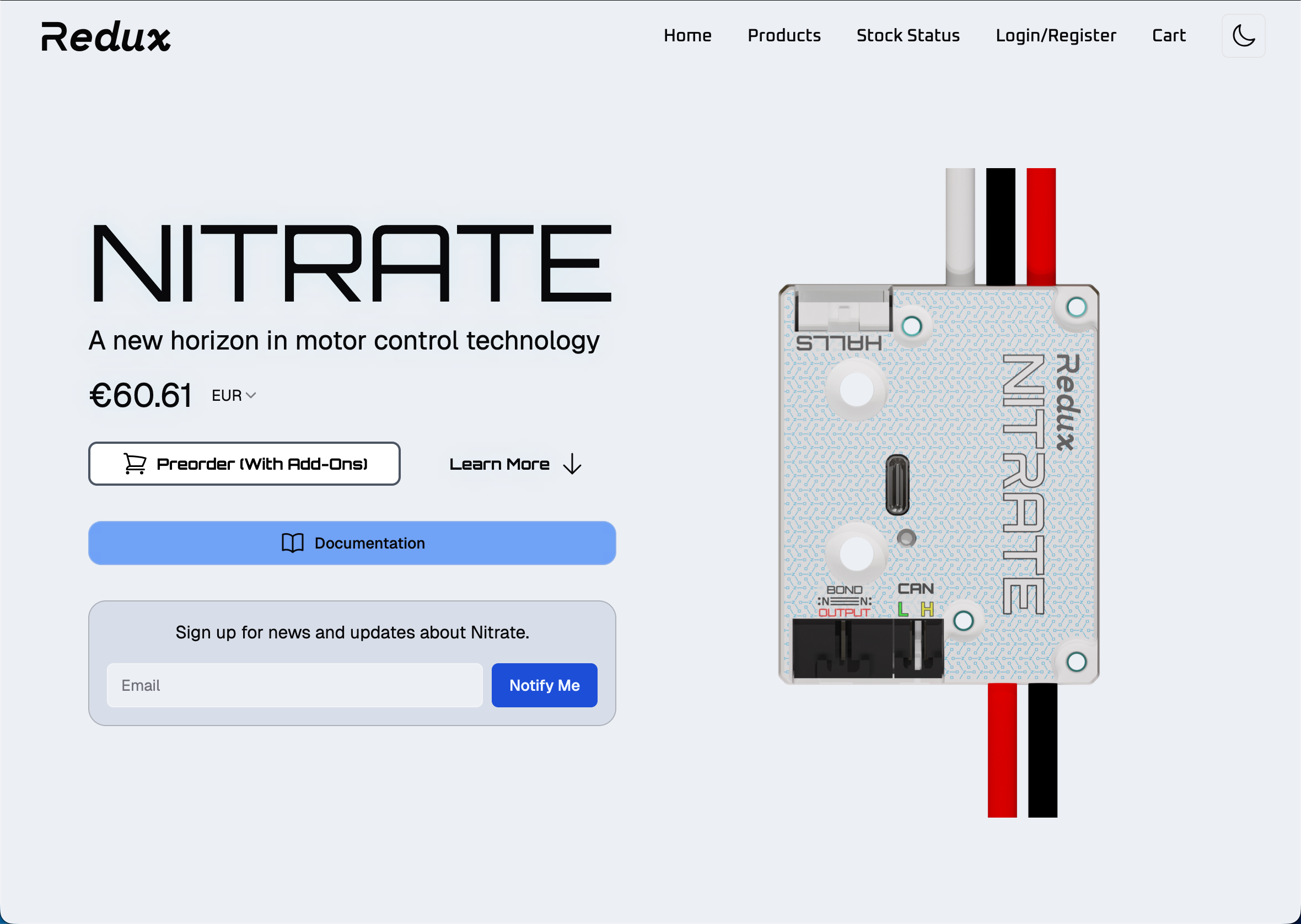Screen dimensions: 1301x924
Task: Open the Home menu item
Action: tap(687, 36)
